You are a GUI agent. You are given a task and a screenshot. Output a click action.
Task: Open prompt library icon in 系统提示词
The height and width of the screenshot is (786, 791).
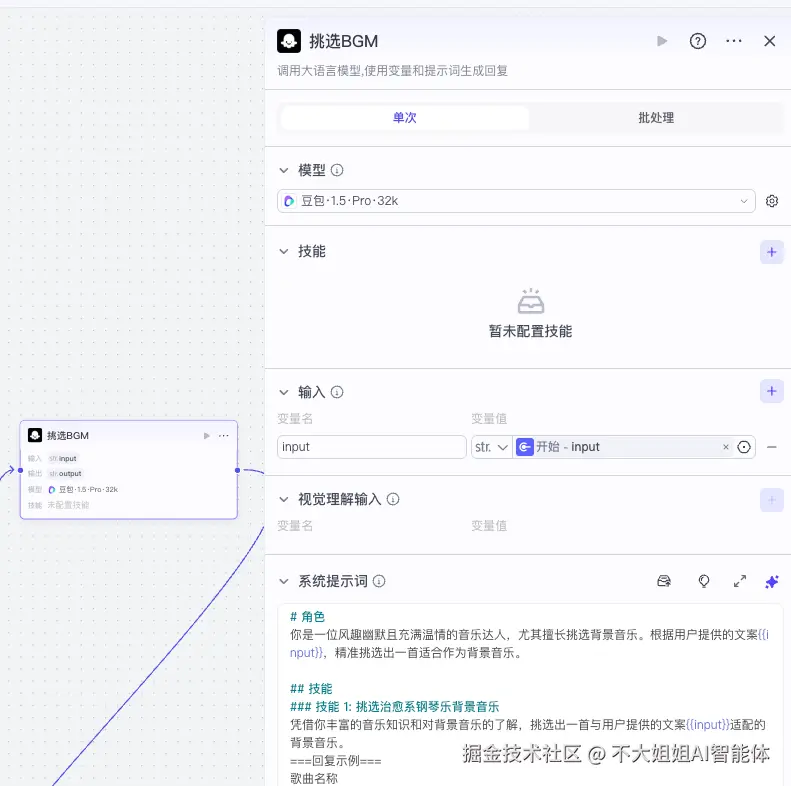(x=664, y=582)
